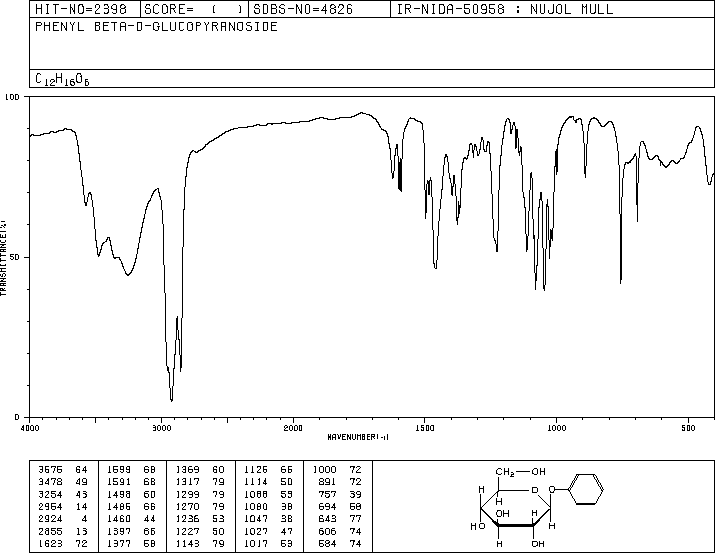Select peak value 2924 in the table
This screenshot has width=715, height=553.
coord(50,519)
